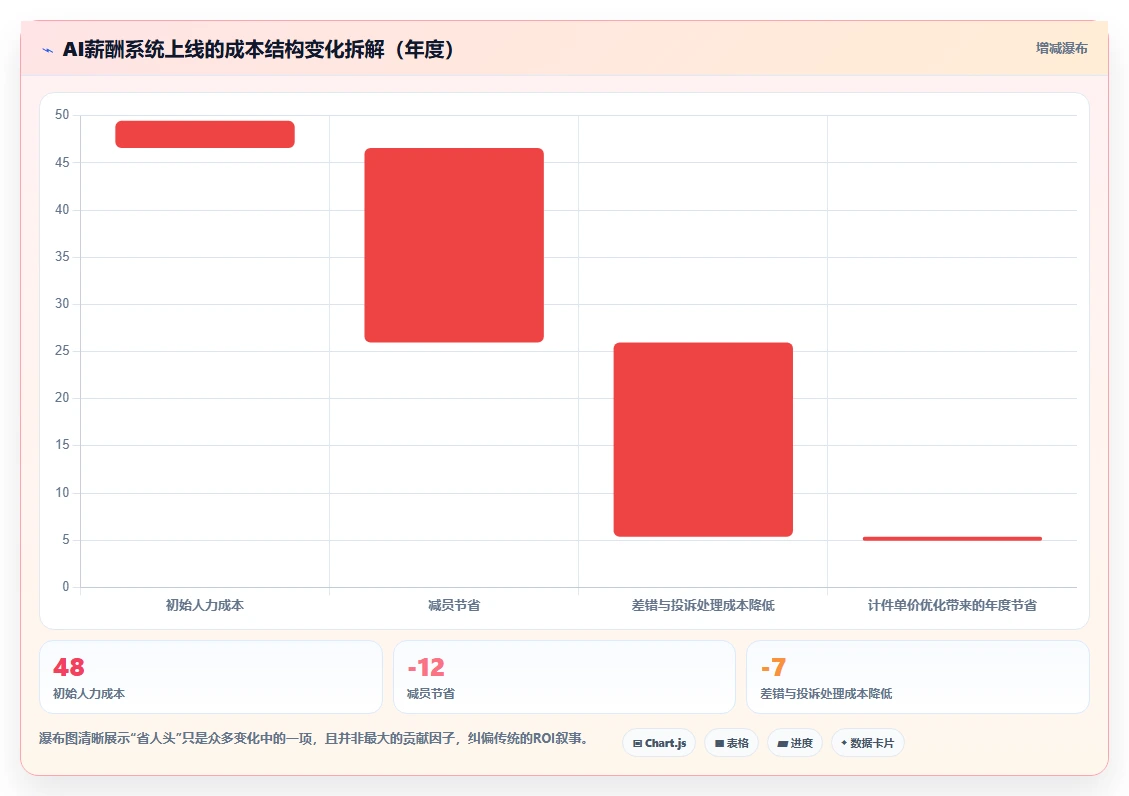Select the 初始人力成本 waterfall bar
Image resolution: width=1129 pixels, height=796 pixels.
point(205,135)
